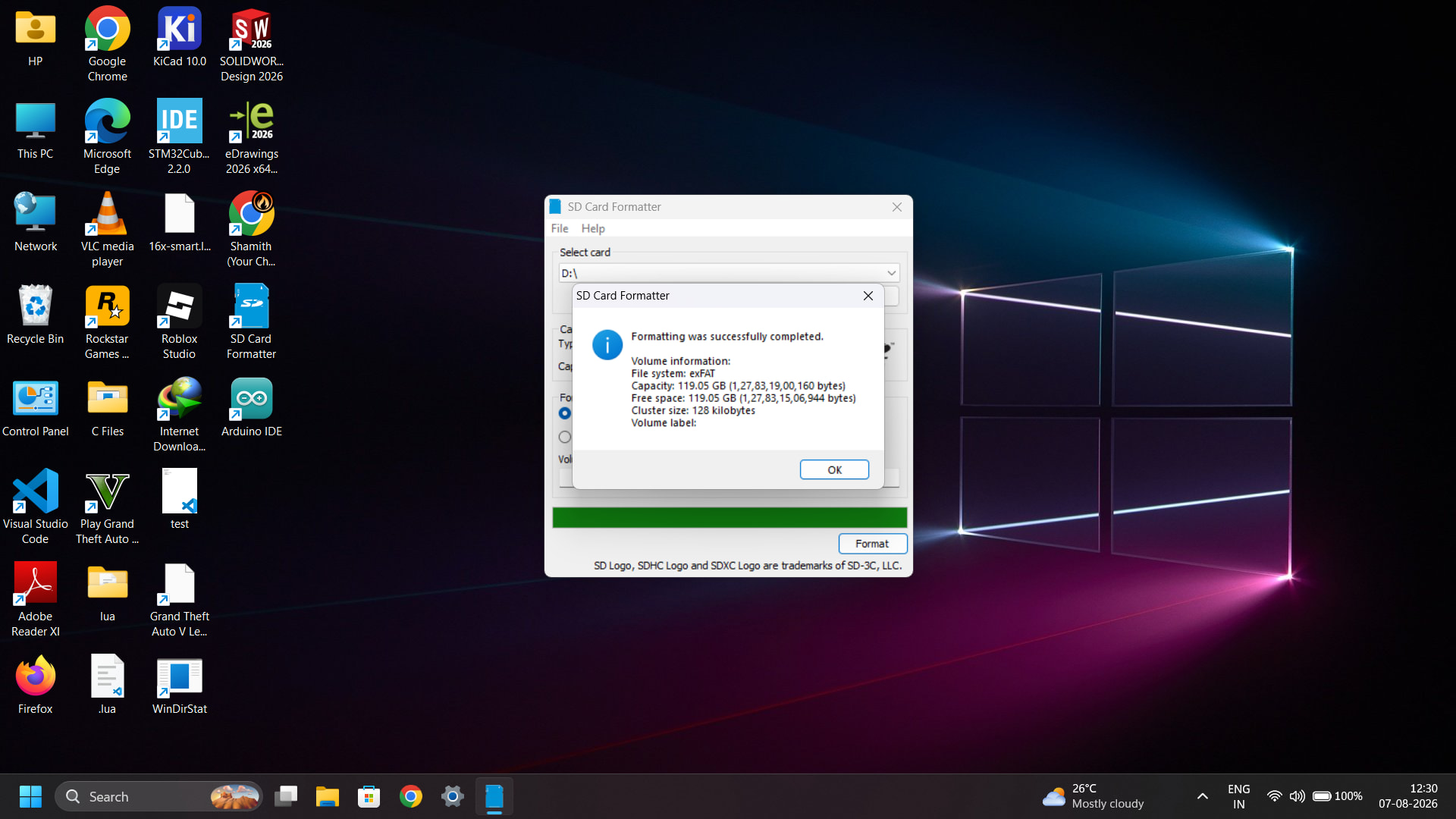The image size is (1456, 819).
Task: Open Google Chrome from the taskbar
Action: pyautogui.click(x=411, y=797)
